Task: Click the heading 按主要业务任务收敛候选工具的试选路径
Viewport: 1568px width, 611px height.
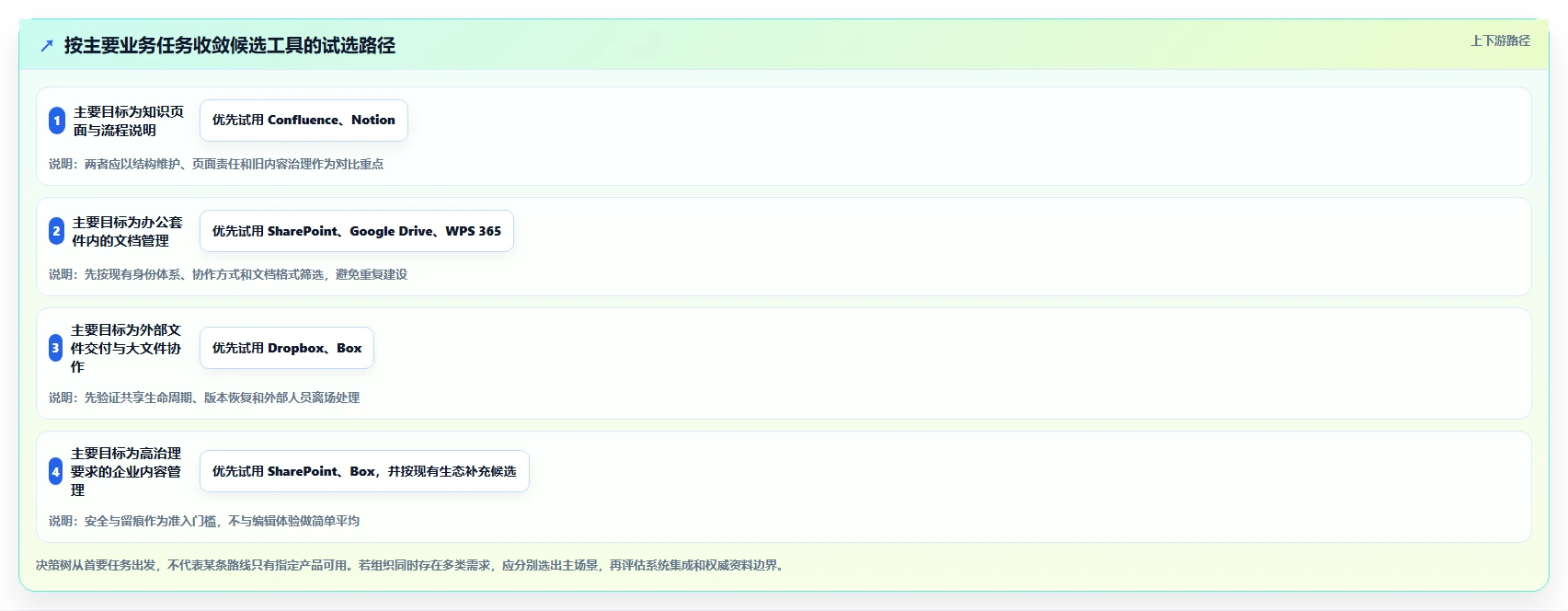Action: 230,45
